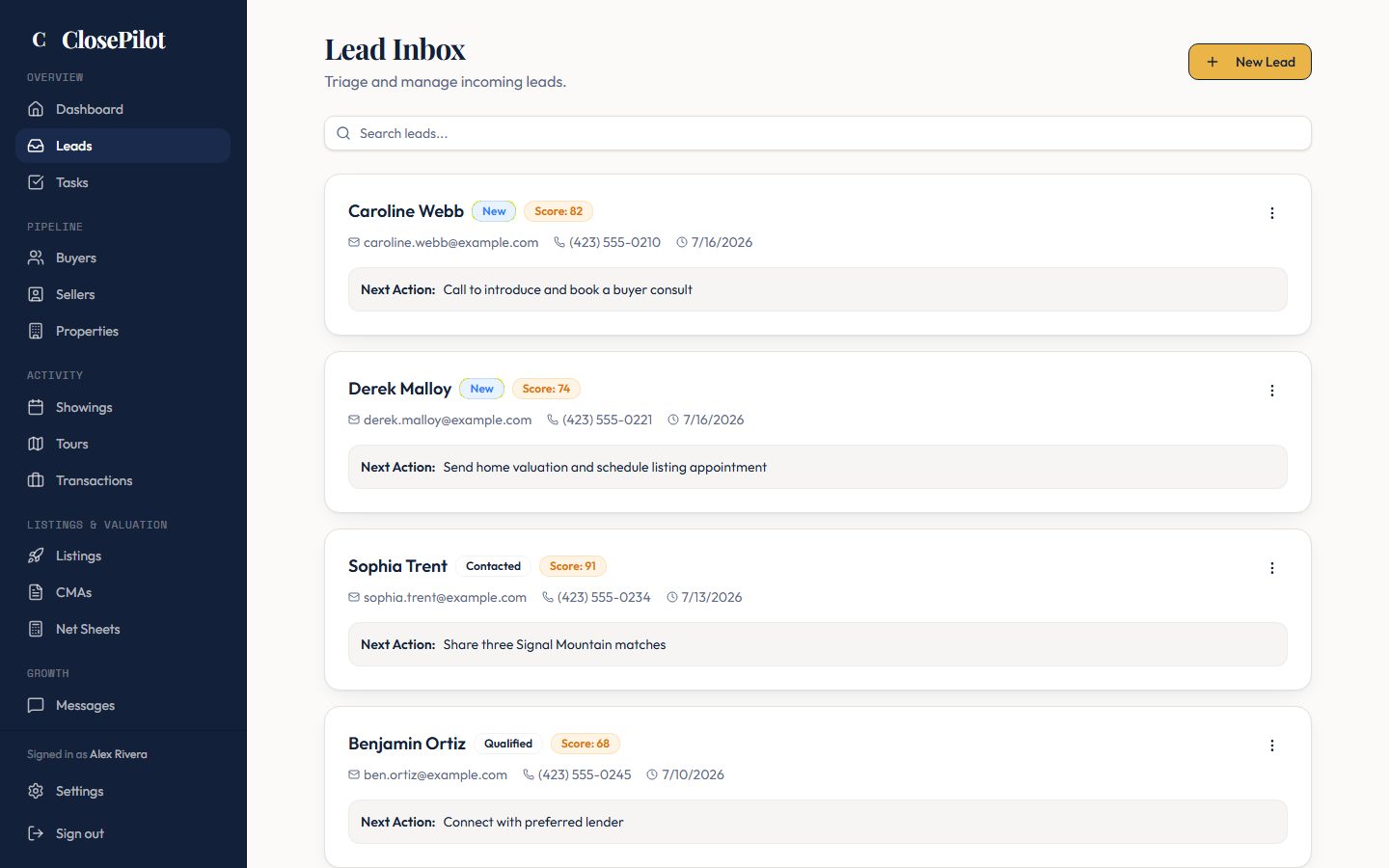Viewport: 1389px width, 868px height.
Task: Open the Properties sidebar item
Action: (123, 331)
